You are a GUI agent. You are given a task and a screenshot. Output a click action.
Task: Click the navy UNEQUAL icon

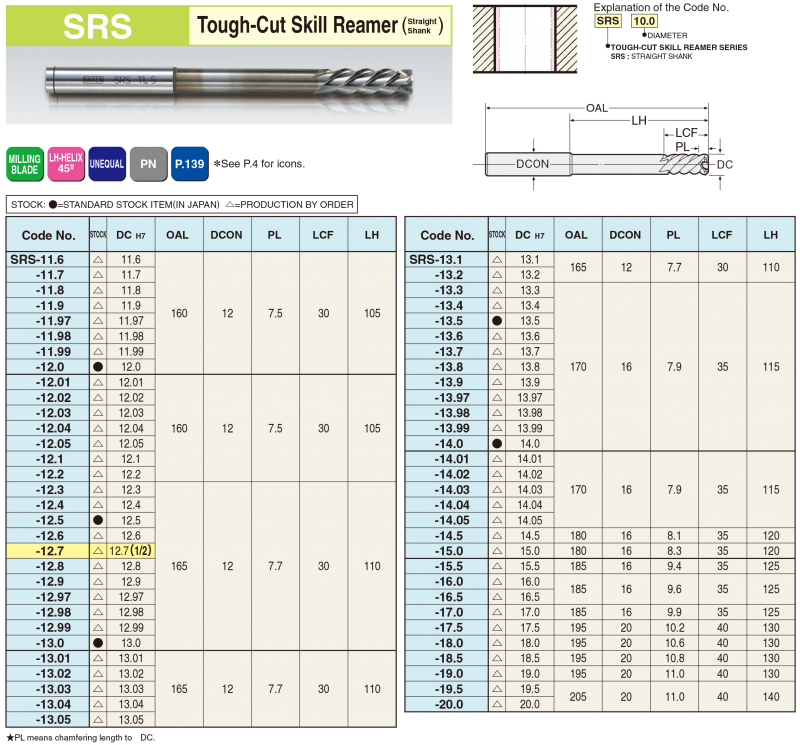click(x=107, y=164)
